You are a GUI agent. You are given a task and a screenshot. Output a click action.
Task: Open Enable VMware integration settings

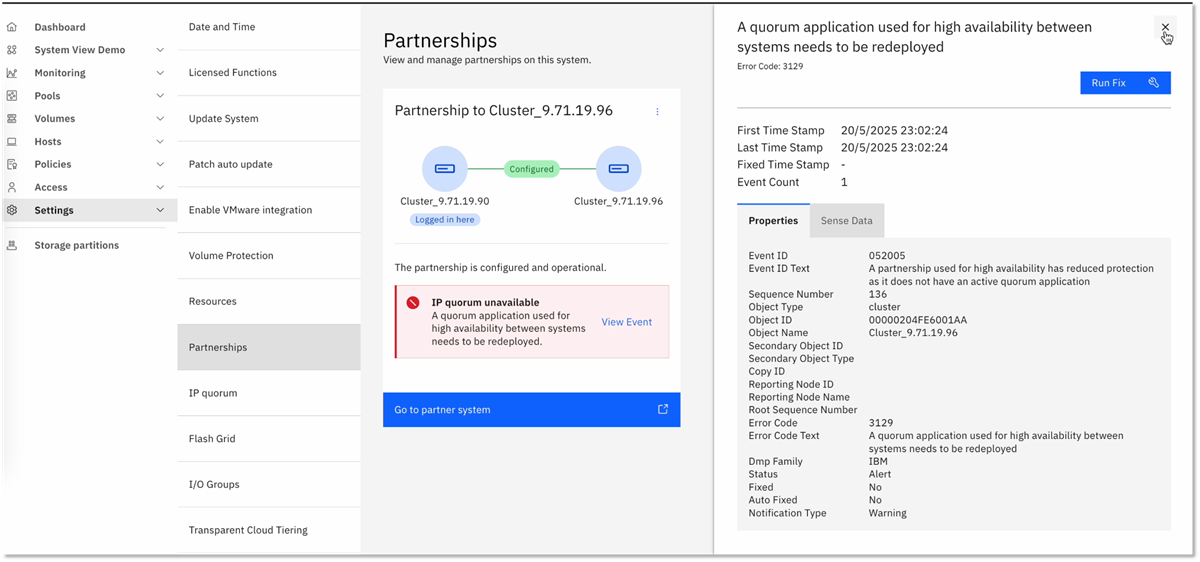268,210
